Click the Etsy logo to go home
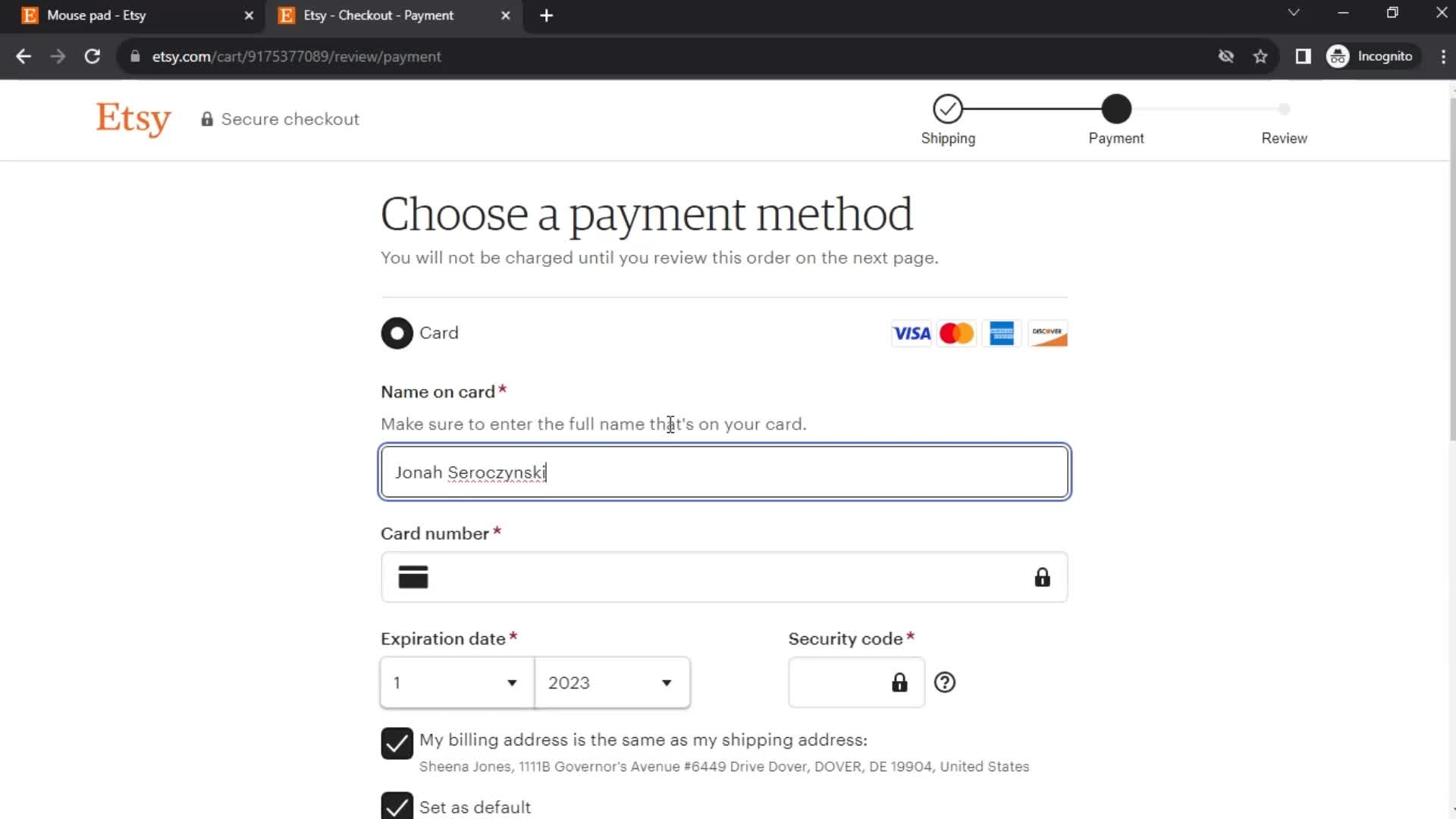 pos(133,119)
